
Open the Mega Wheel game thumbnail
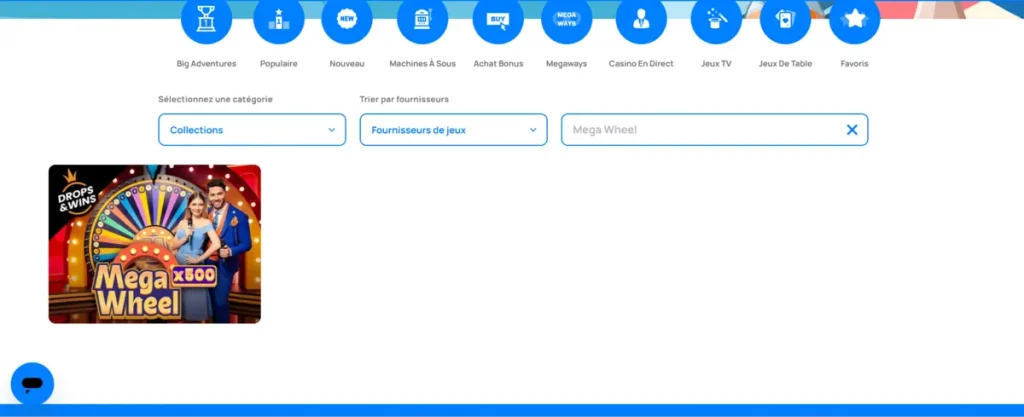[155, 244]
